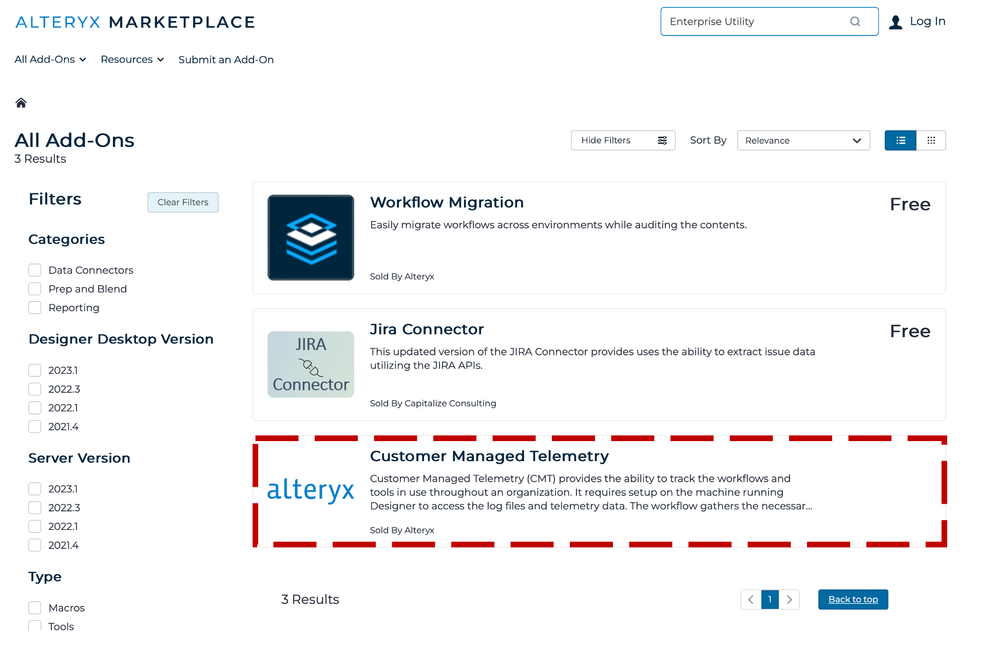Click the home breadcrumb icon
This screenshot has height=645, width=998.
[21, 103]
